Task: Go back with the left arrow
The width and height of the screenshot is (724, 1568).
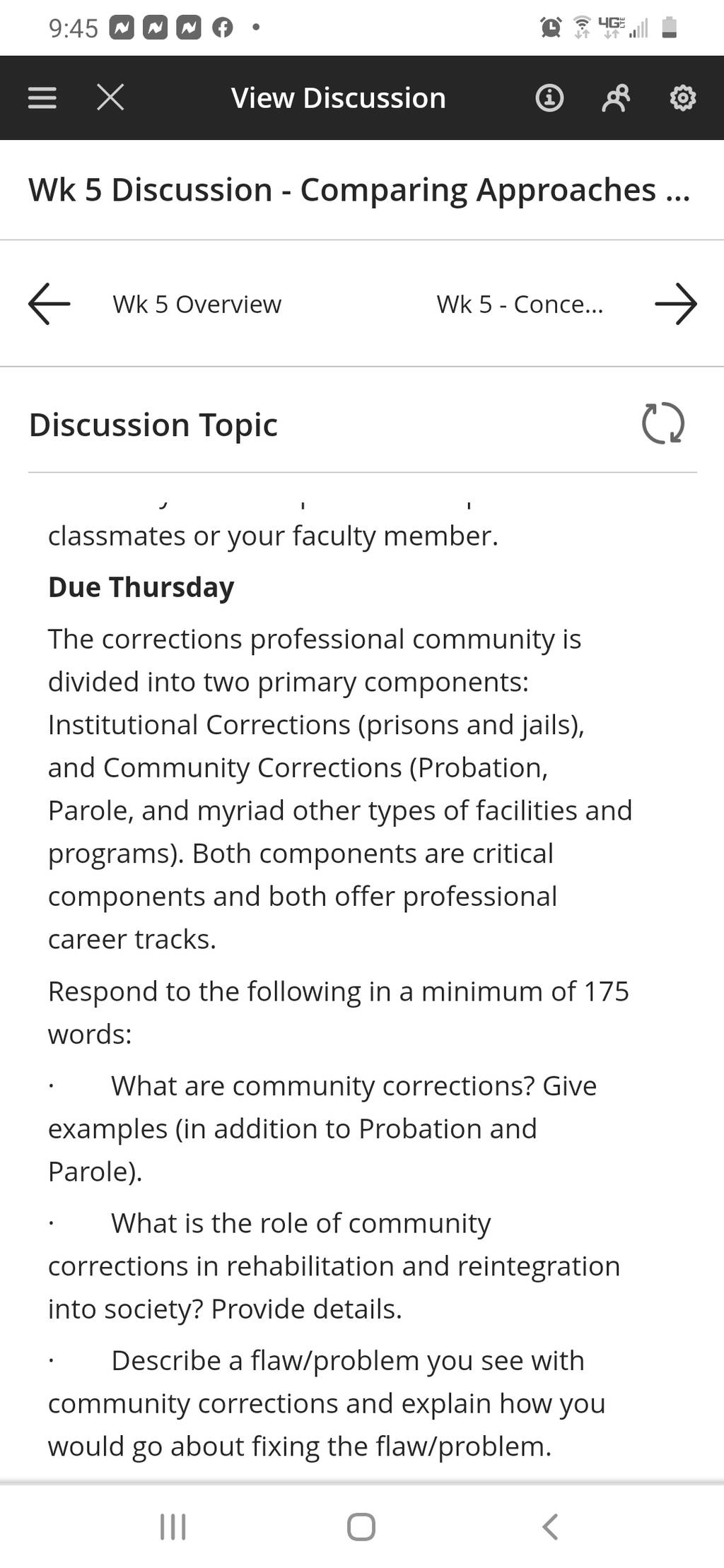Action: click(49, 304)
